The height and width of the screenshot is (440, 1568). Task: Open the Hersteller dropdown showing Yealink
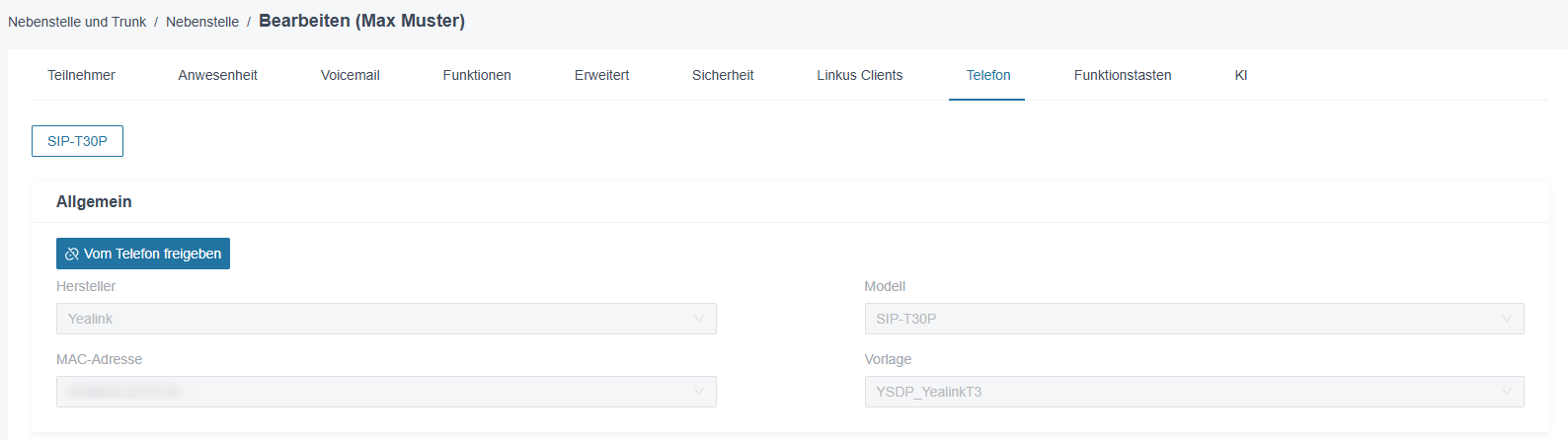[386, 319]
